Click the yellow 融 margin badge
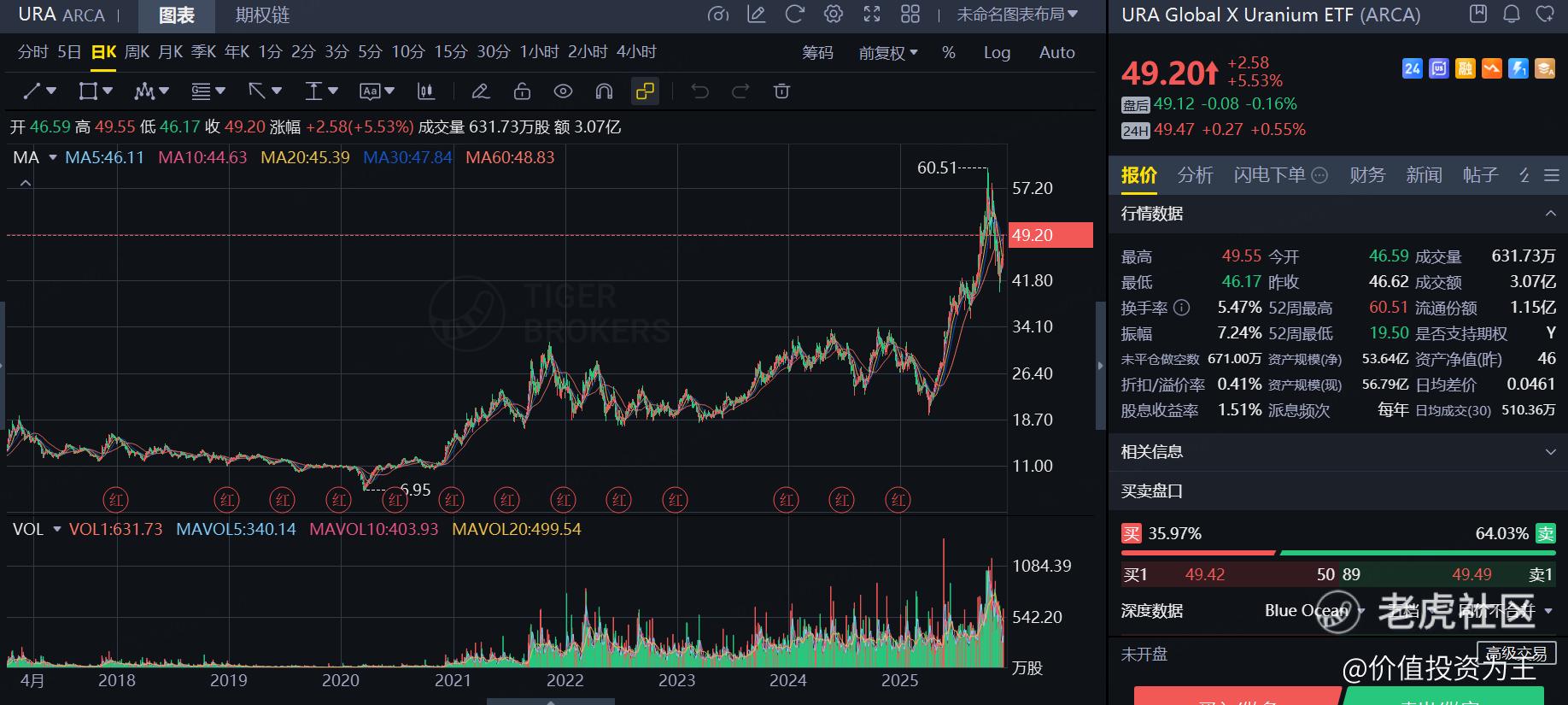 (1466, 68)
